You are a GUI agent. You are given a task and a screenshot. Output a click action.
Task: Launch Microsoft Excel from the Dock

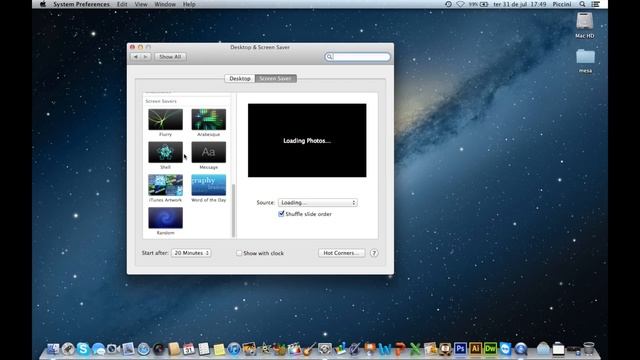click(x=415, y=349)
